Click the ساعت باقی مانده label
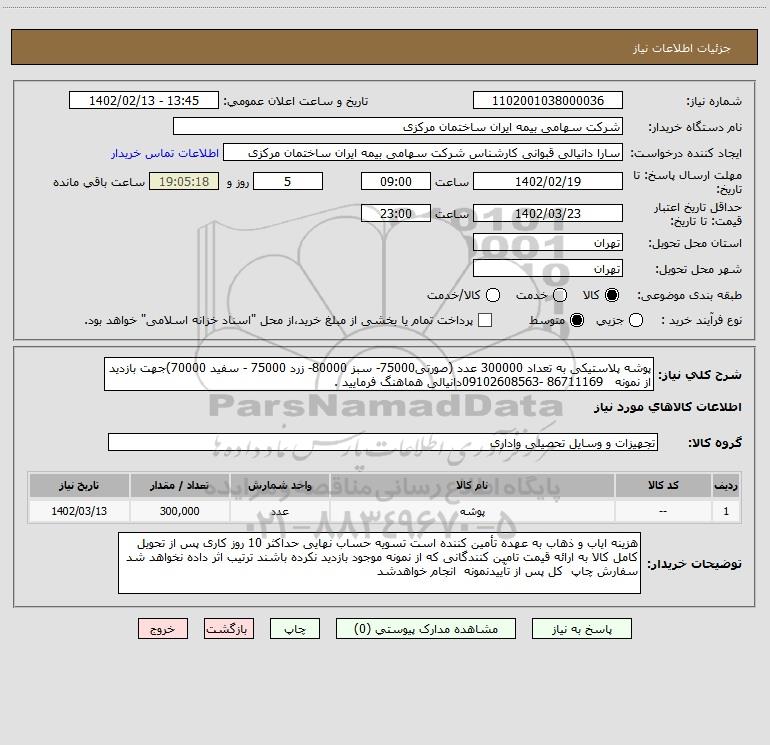This screenshot has width=770, height=745. [99, 182]
